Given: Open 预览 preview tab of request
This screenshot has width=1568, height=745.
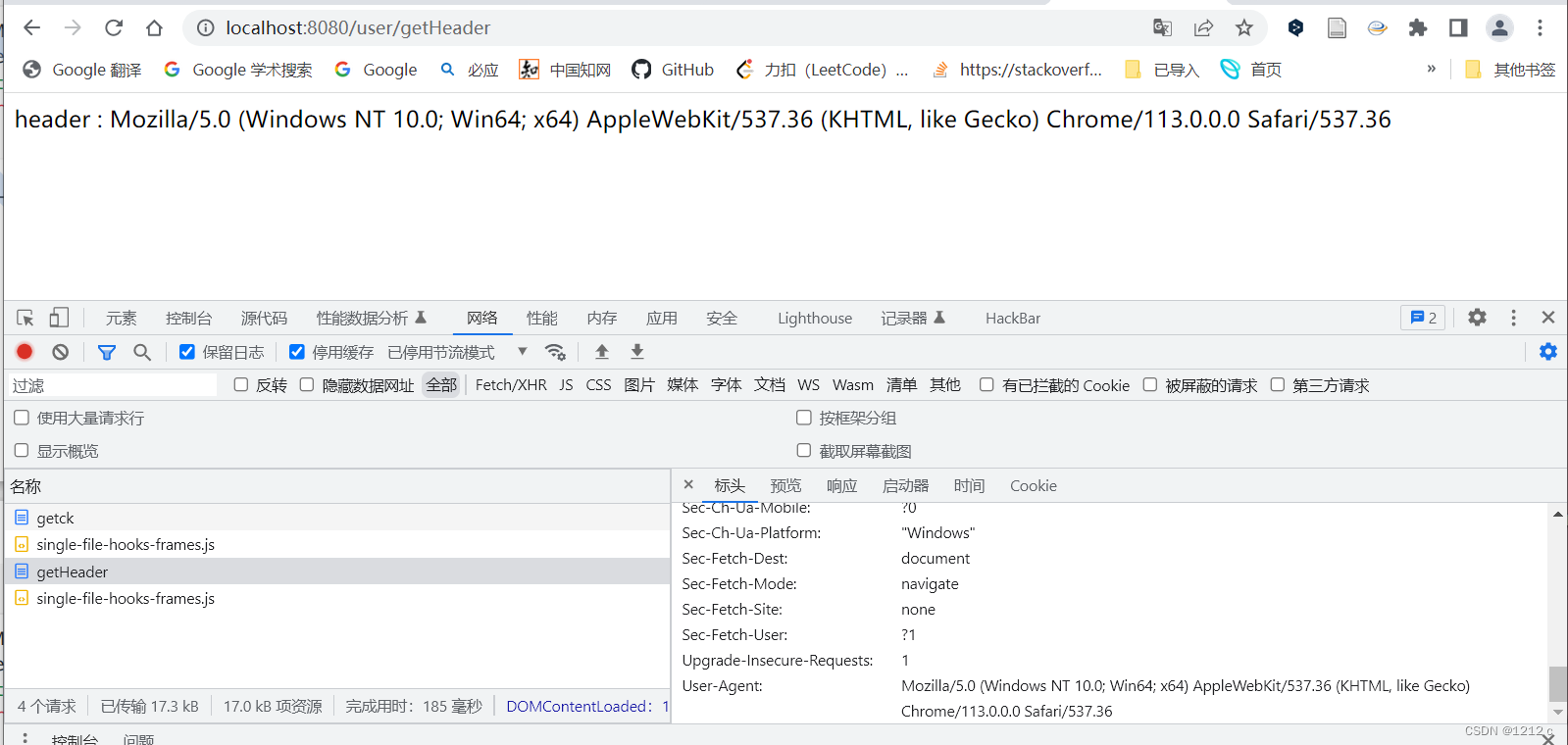Looking at the screenshot, I should 785,485.
